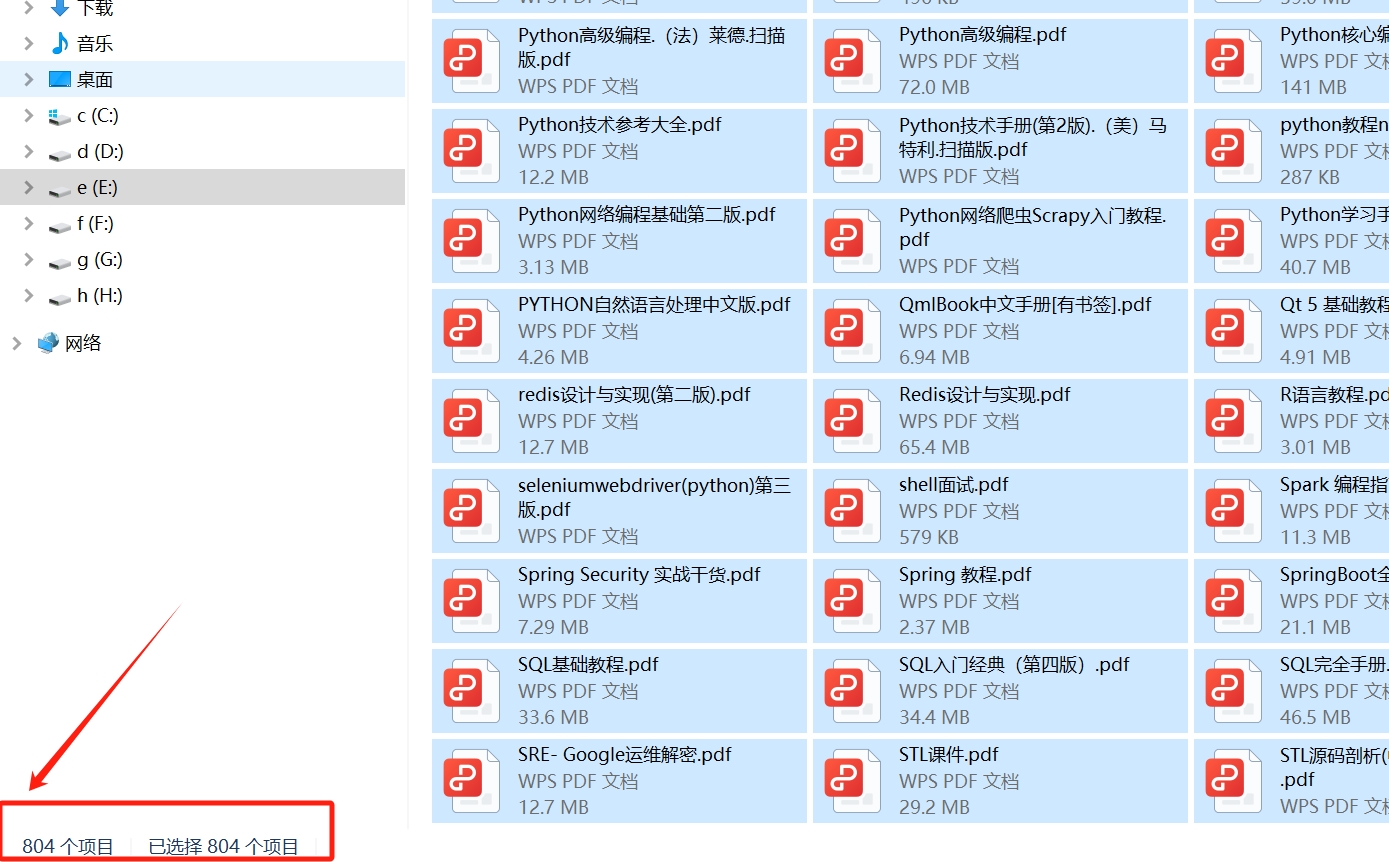Click the PDF icon of SQL基础教程.pdf
The height and width of the screenshot is (862, 1389).
[471, 691]
